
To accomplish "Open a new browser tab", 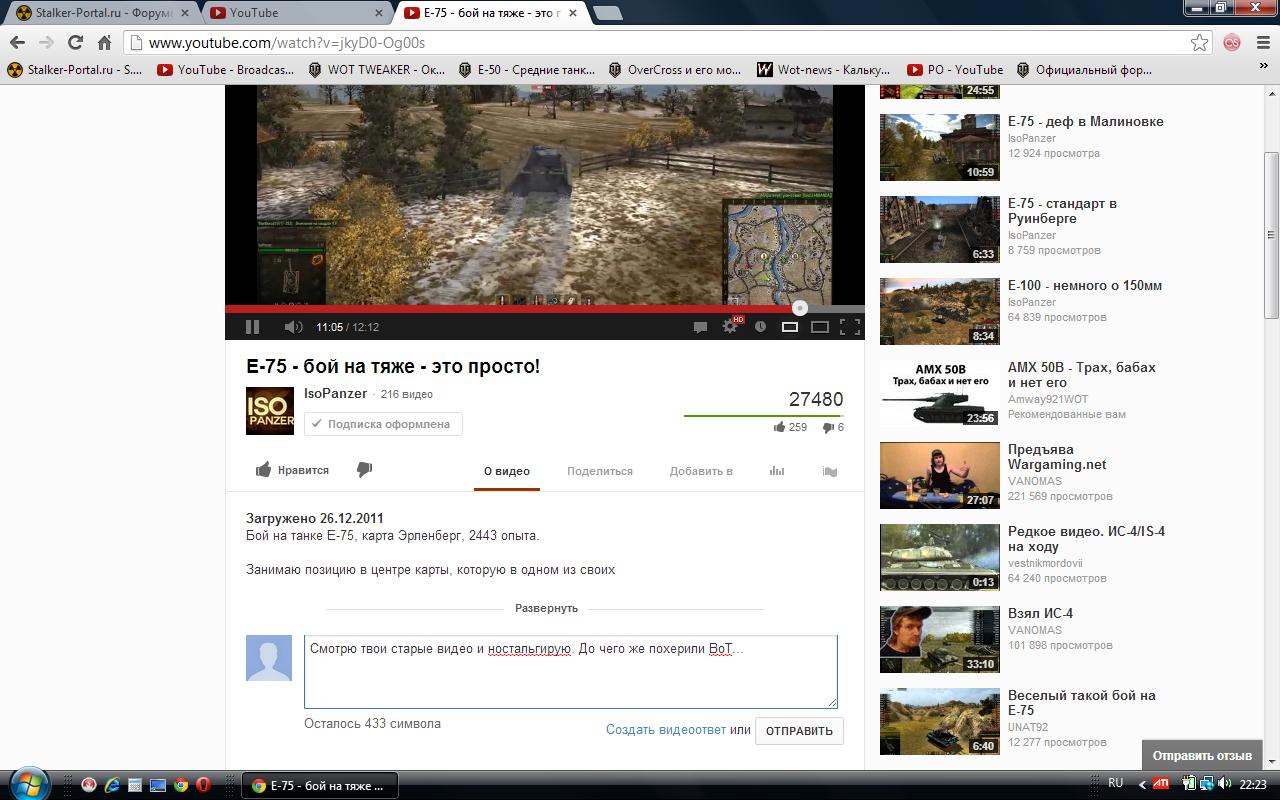I will 607,13.
